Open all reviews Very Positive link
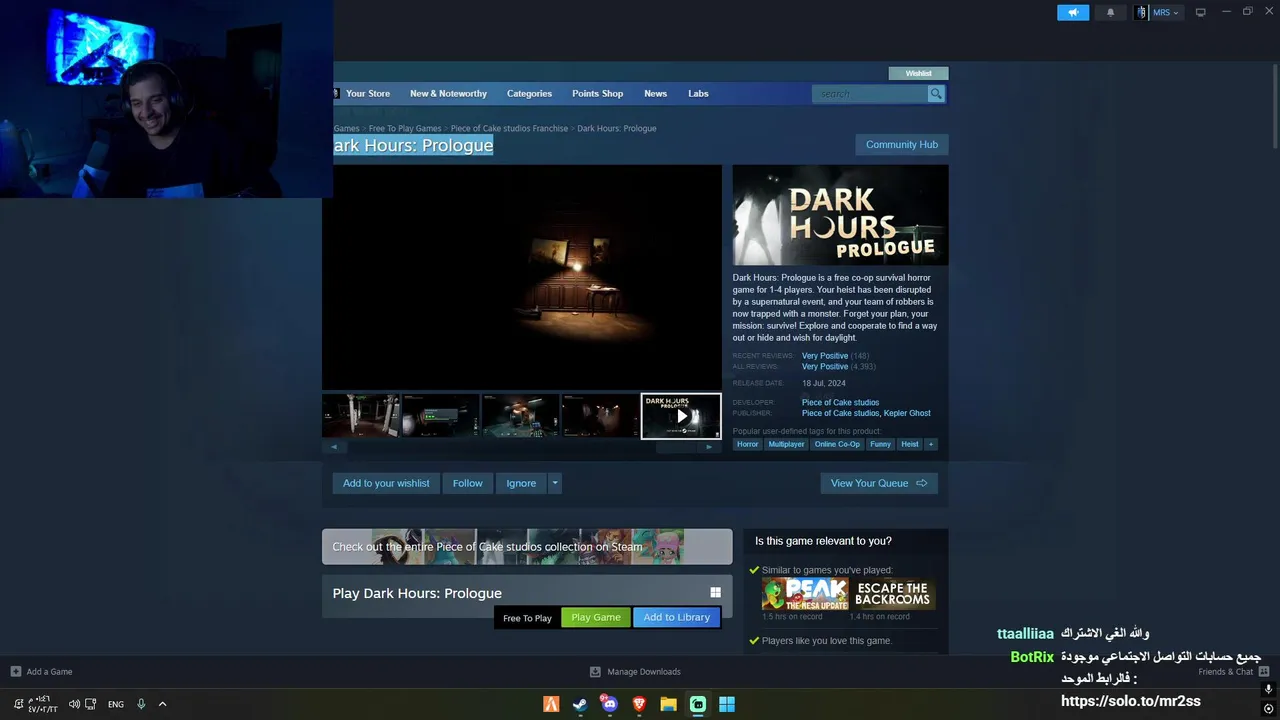 tap(825, 367)
